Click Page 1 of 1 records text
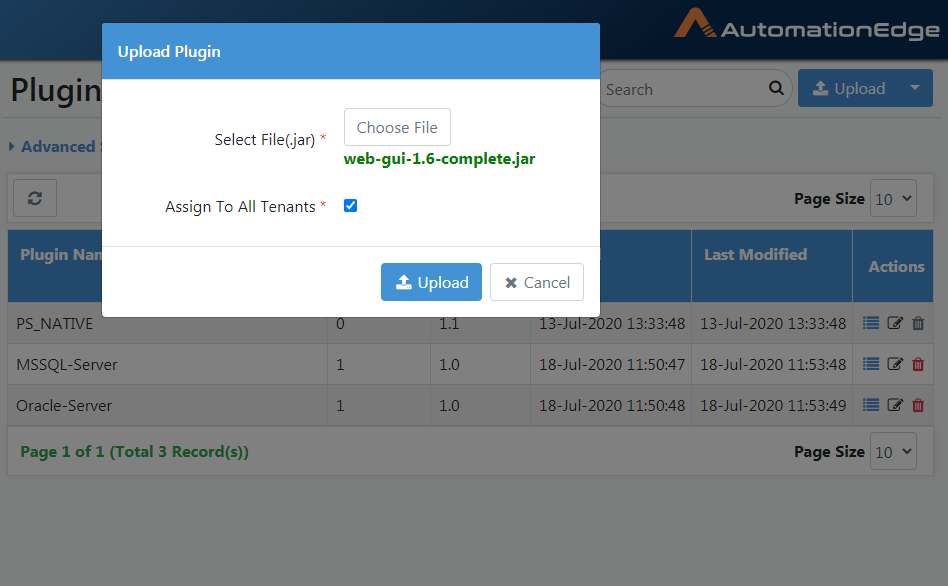The width and height of the screenshot is (948, 586). coord(134,452)
